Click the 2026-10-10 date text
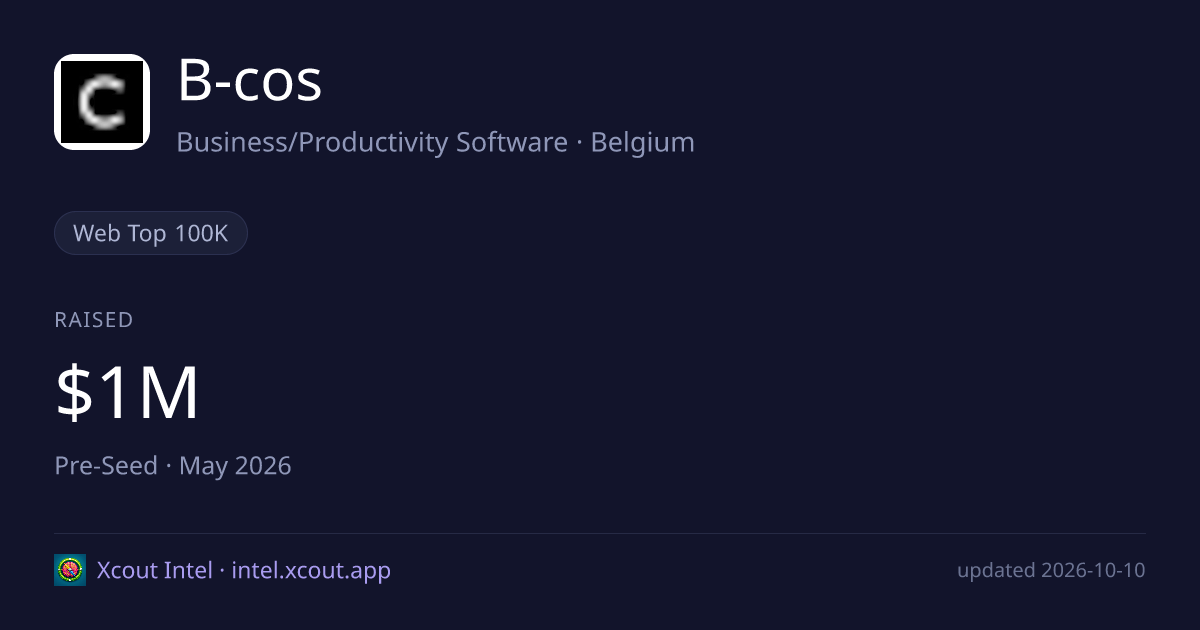Image resolution: width=1200 pixels, height=630 pixels. [1093, 571]
